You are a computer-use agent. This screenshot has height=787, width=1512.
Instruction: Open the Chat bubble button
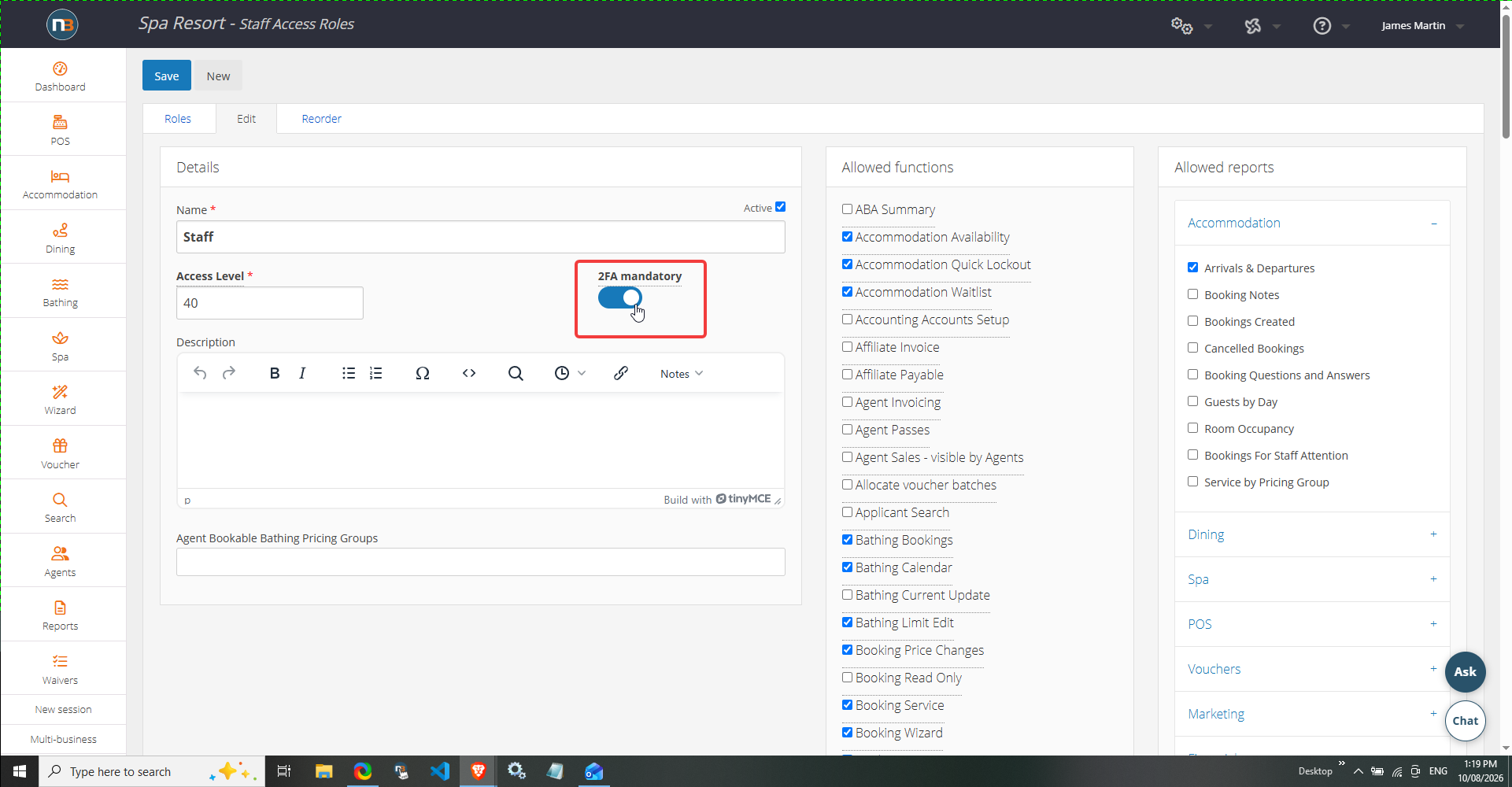click(1465, 721)
